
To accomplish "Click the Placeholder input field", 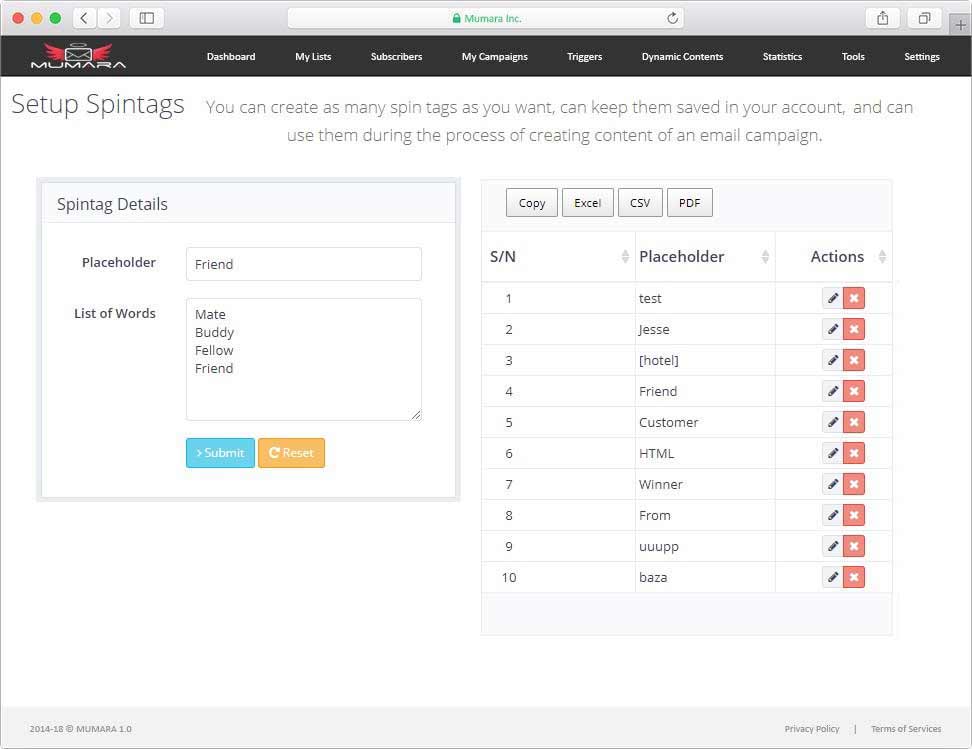I will [303, 264].
